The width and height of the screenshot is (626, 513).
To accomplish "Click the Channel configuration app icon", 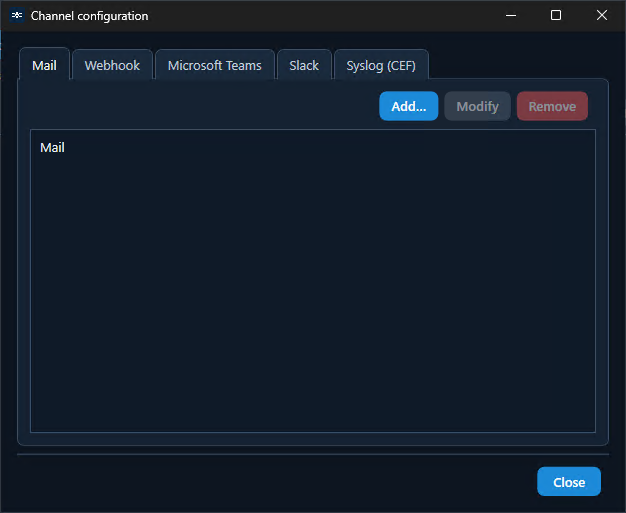I will [x=17, y=16].
